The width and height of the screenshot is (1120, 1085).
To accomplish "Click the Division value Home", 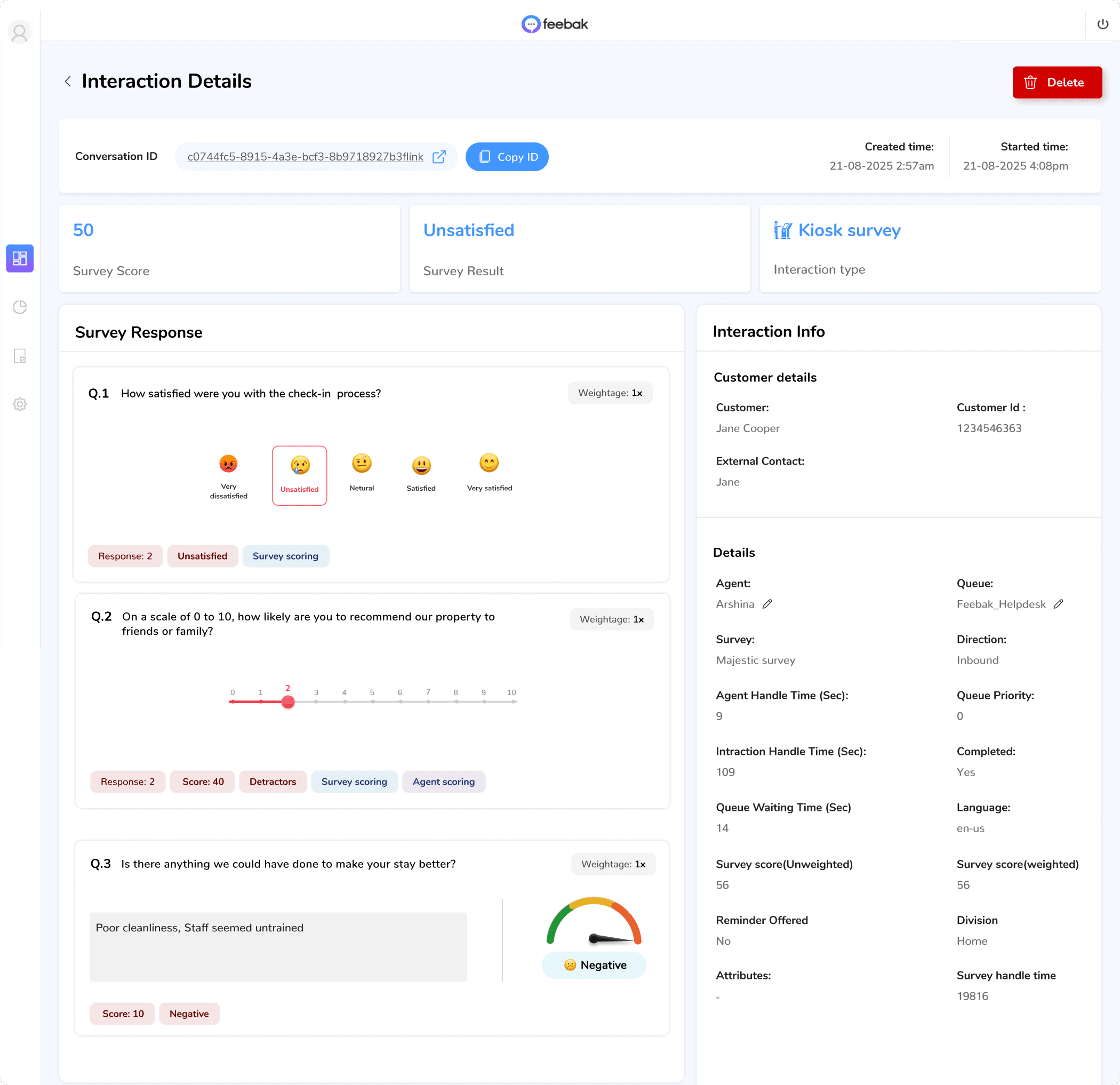I will 972,940.
